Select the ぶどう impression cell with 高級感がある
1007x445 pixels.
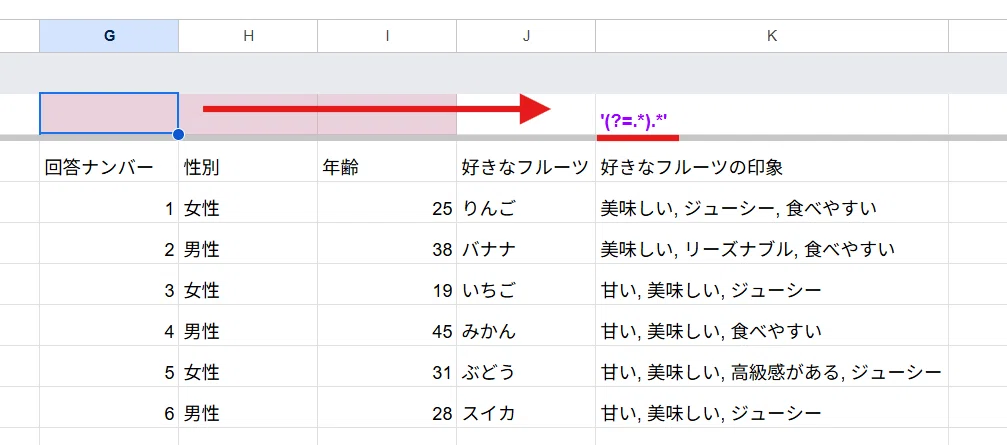click(772, 372)
